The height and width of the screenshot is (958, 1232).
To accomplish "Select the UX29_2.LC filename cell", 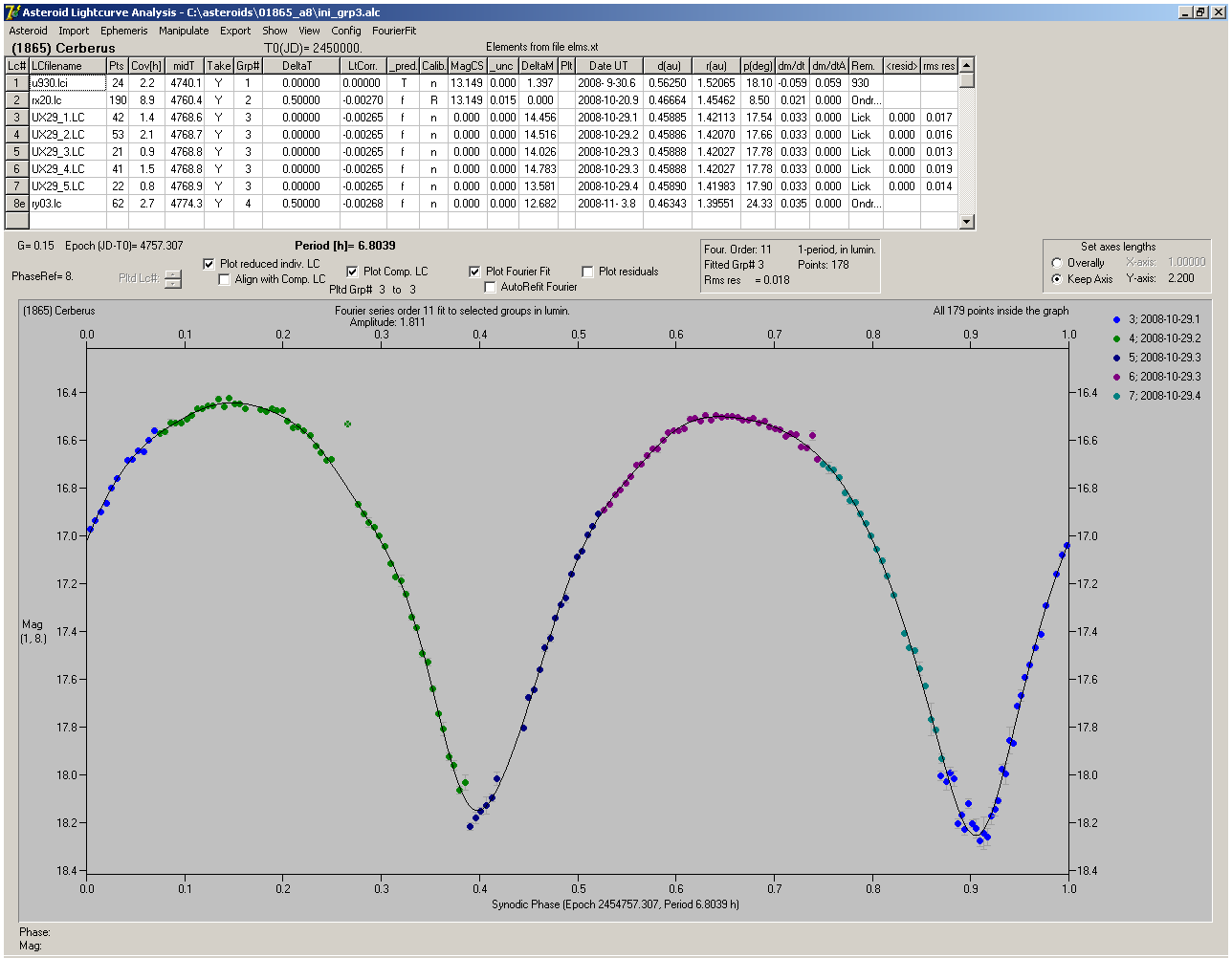I will click(67, 135).
